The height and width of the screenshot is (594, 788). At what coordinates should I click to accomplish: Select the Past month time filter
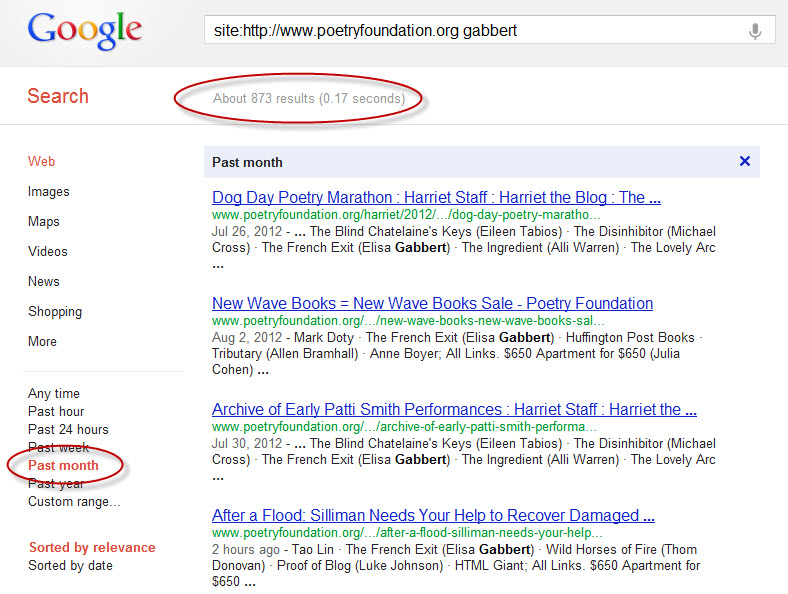coord(63,465)
